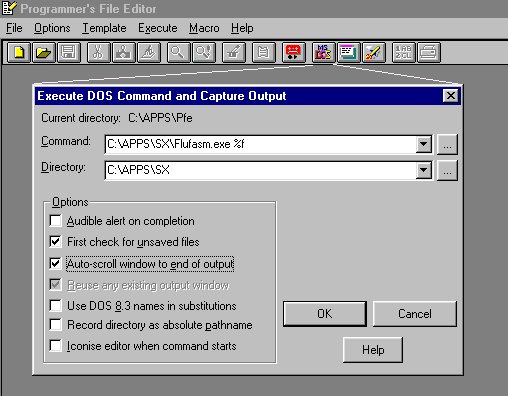This screenshot has height=396, width=508.
Task: Open the Help menu
Action: click(x=242, y=28)
